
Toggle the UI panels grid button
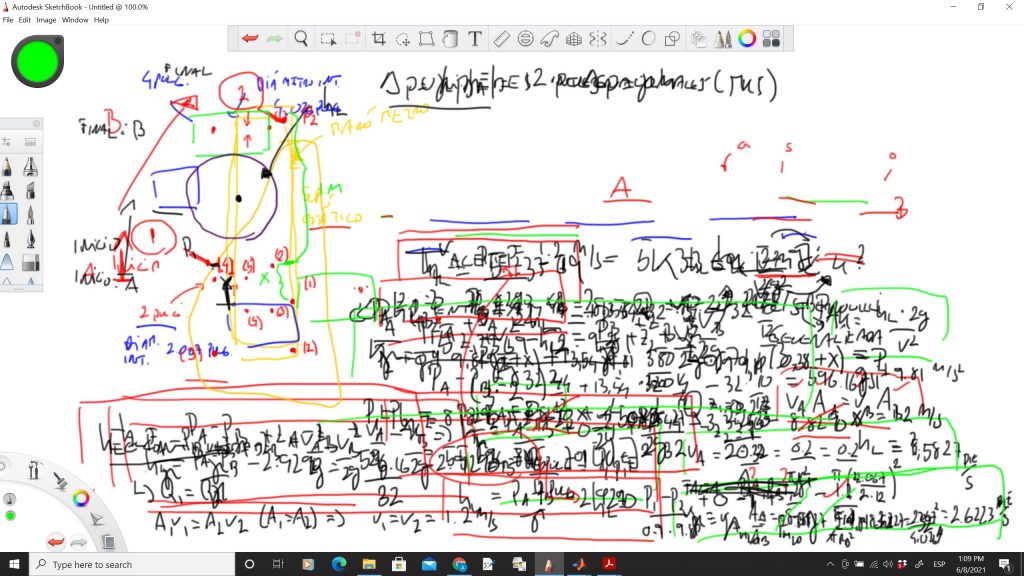[771, 39]
